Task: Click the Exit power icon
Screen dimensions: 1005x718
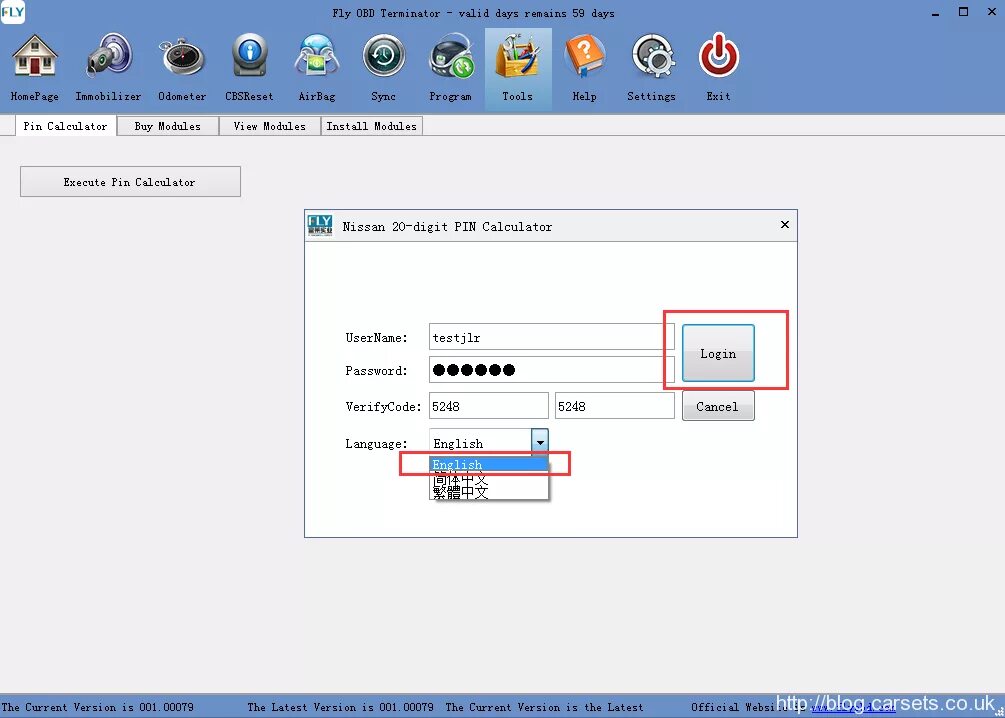Action: tap(718, 56)
